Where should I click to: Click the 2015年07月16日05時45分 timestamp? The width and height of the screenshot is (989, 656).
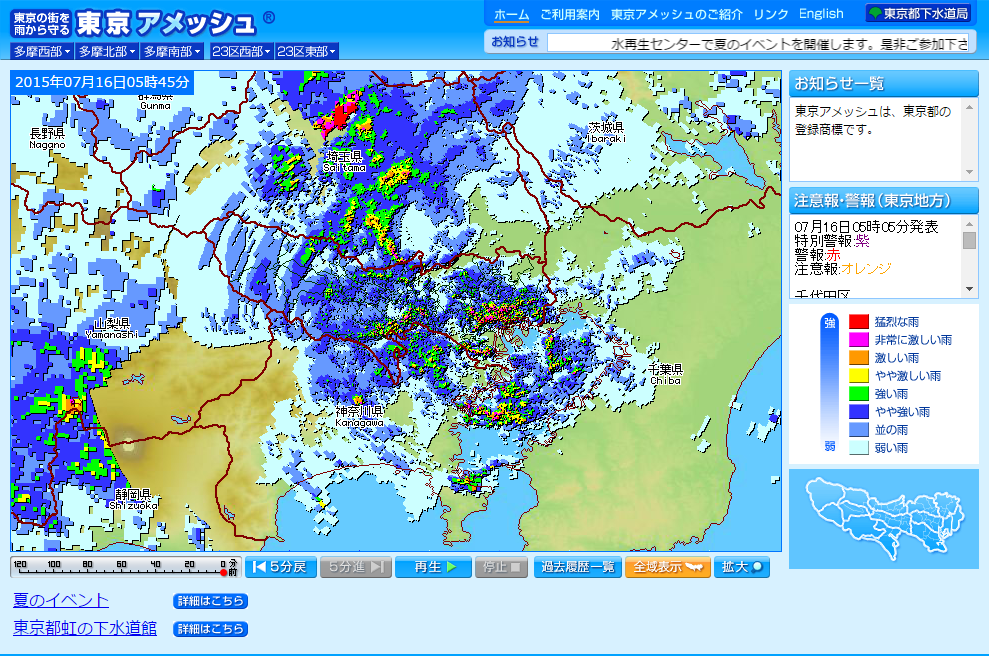tap(102, 82)
